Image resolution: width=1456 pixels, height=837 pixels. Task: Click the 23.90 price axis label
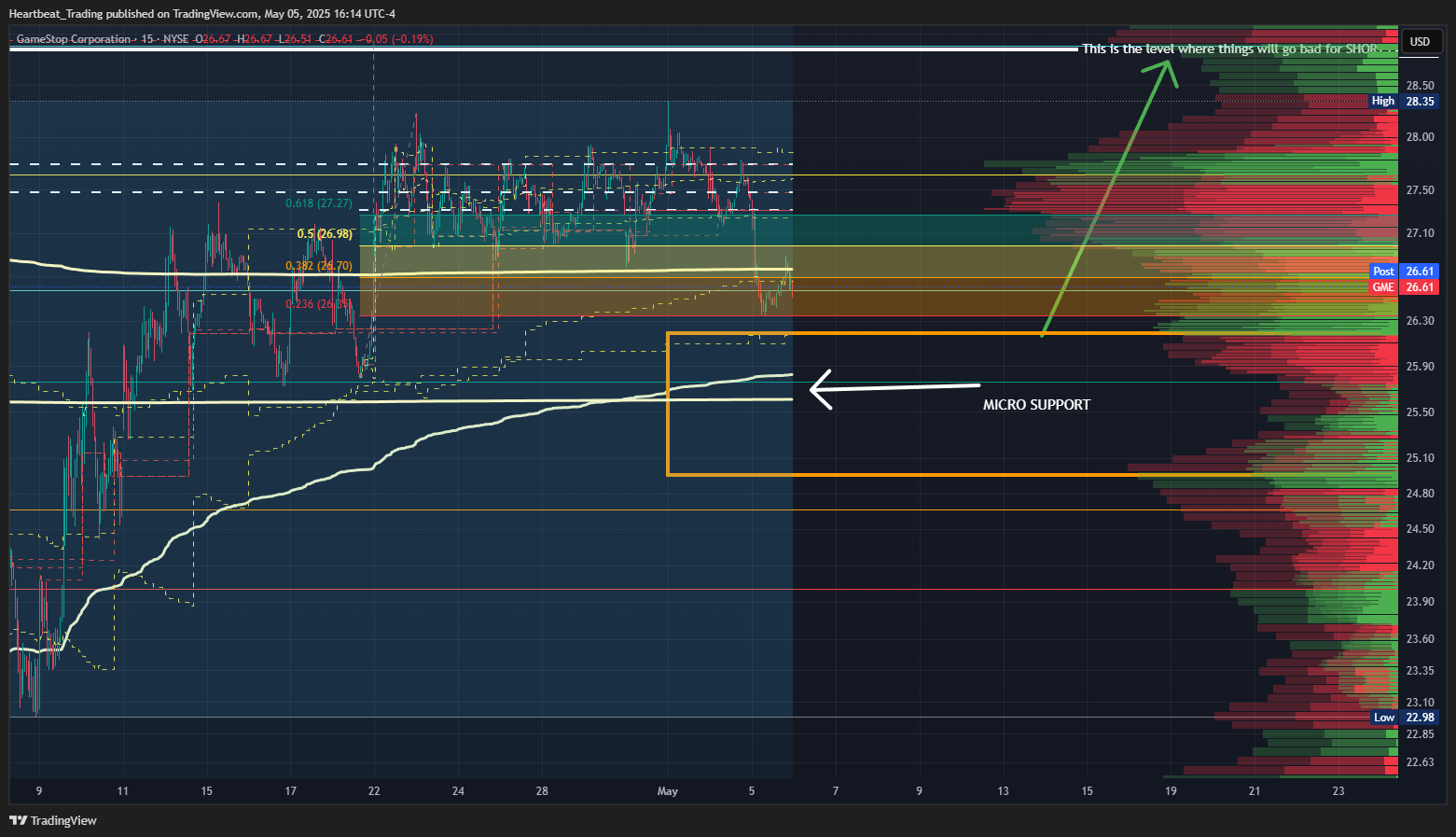tap(1420, 602)
